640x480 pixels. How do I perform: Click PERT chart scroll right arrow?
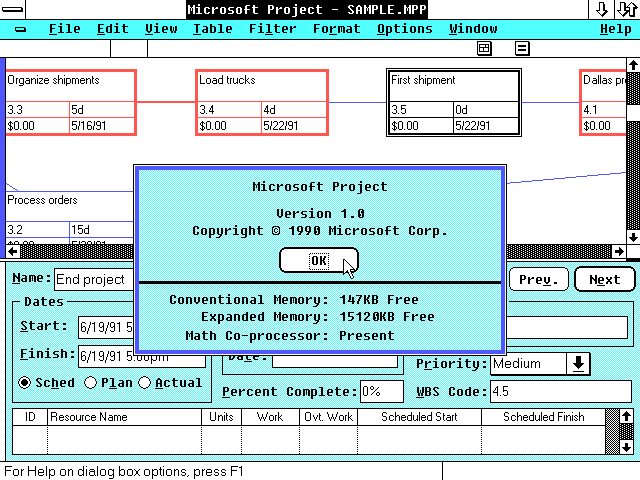pyautogui.click(x=619, y=251)
